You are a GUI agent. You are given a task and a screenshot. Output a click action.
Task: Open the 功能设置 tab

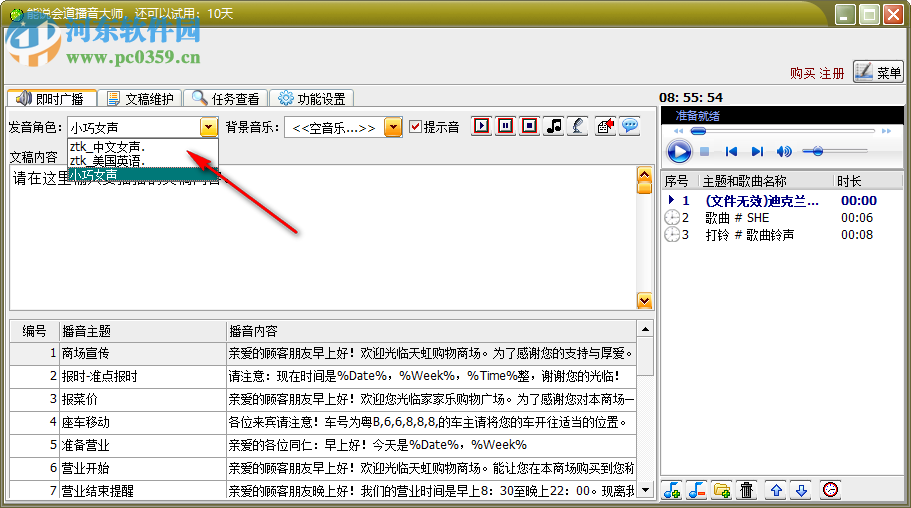pyautogui.click(x=312, y=99)
